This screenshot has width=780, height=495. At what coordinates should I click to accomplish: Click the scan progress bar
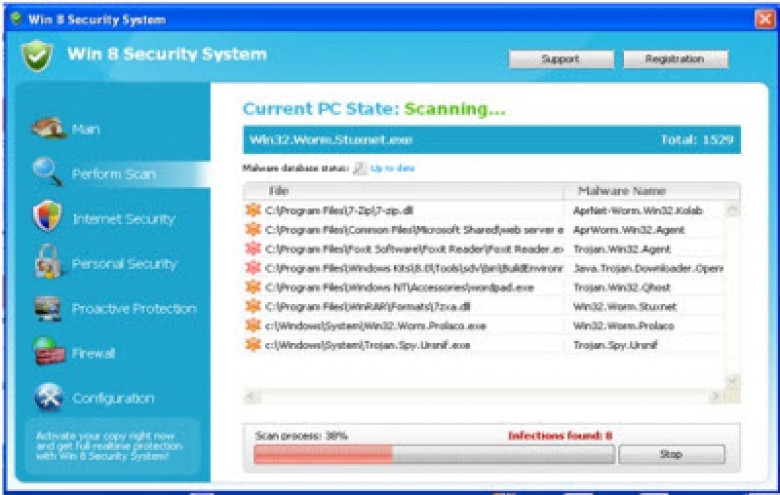434,454
